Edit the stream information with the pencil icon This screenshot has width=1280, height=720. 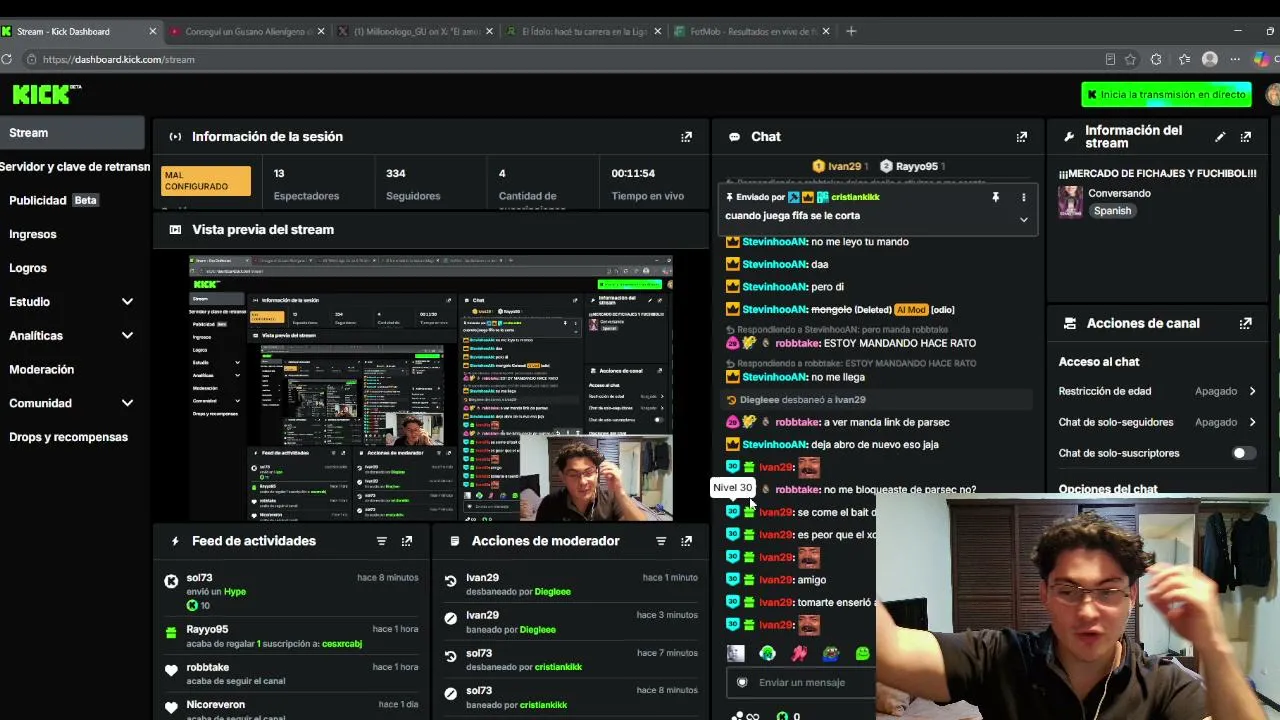[x=1220, y=137]
